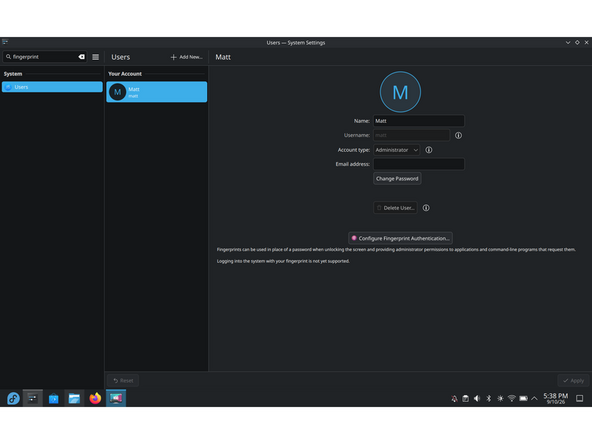This screenshot has width=592, height=444.
Task: Select the Matt account in user list
Action: tap(157, 92)
